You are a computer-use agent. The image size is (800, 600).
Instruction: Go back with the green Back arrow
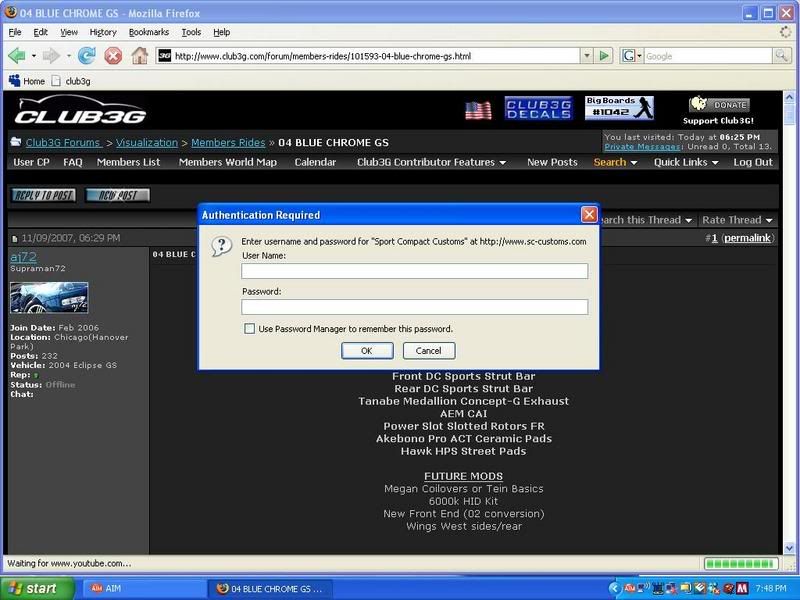(16, 55)
